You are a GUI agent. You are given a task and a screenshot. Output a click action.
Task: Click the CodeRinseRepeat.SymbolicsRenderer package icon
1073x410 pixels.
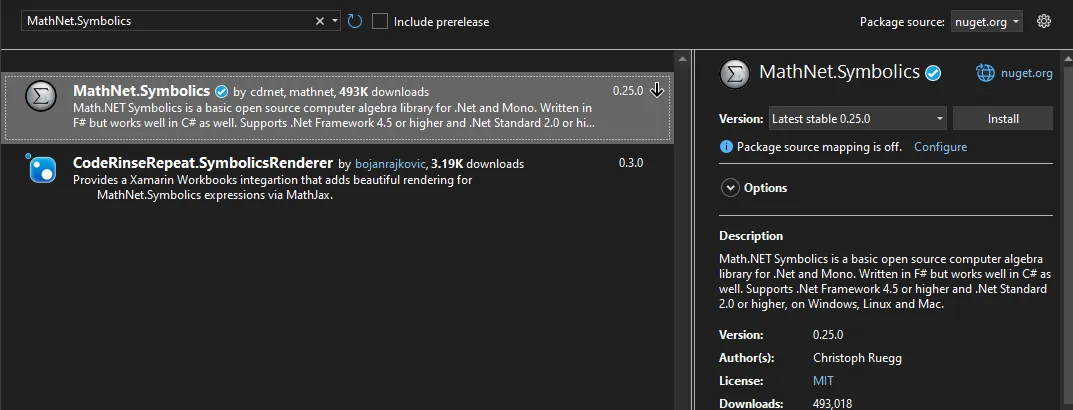point(41,169)
